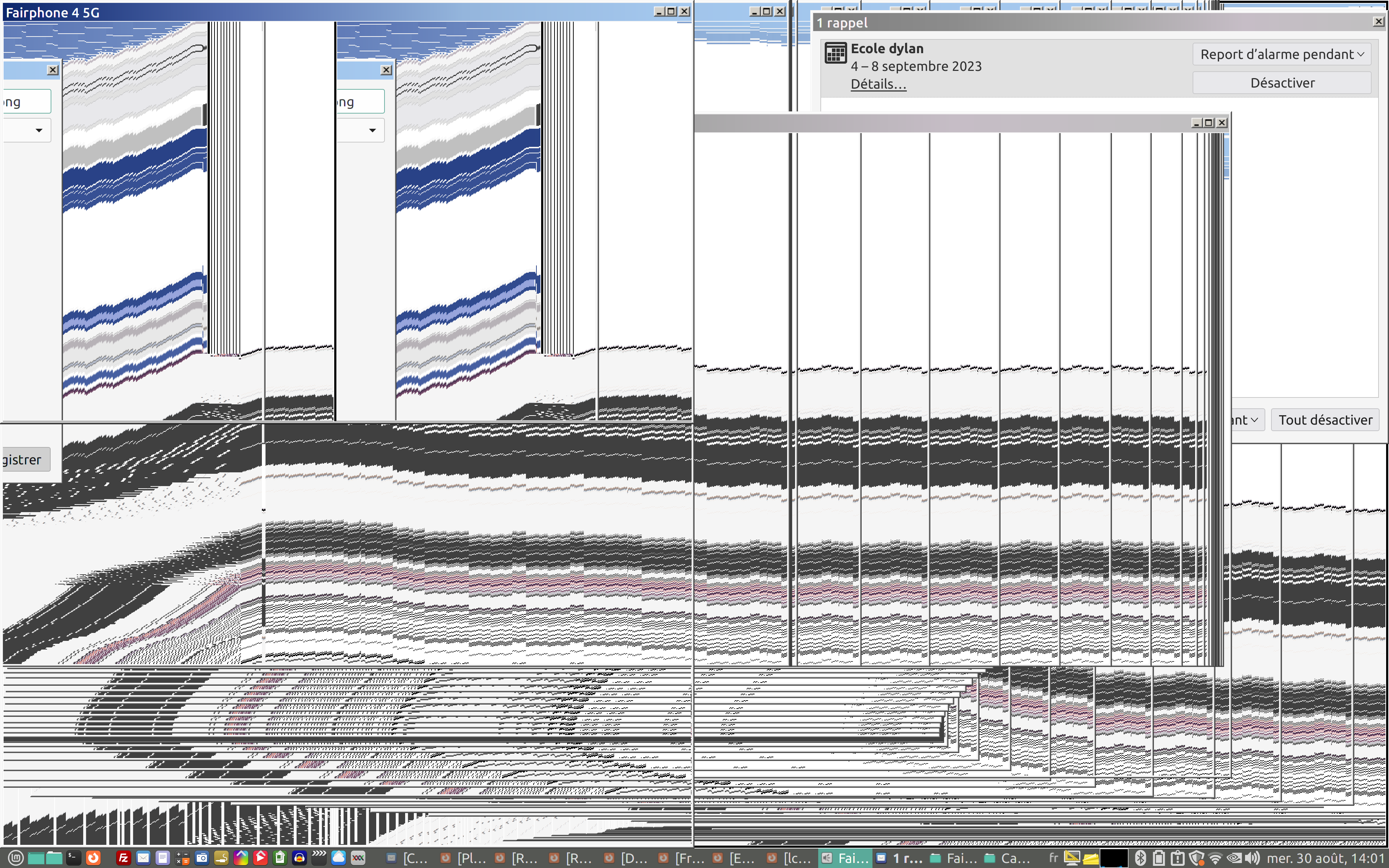1389x868 pixels.
Task: Open Audacity headphones launcher
Action: coord(299,858)
